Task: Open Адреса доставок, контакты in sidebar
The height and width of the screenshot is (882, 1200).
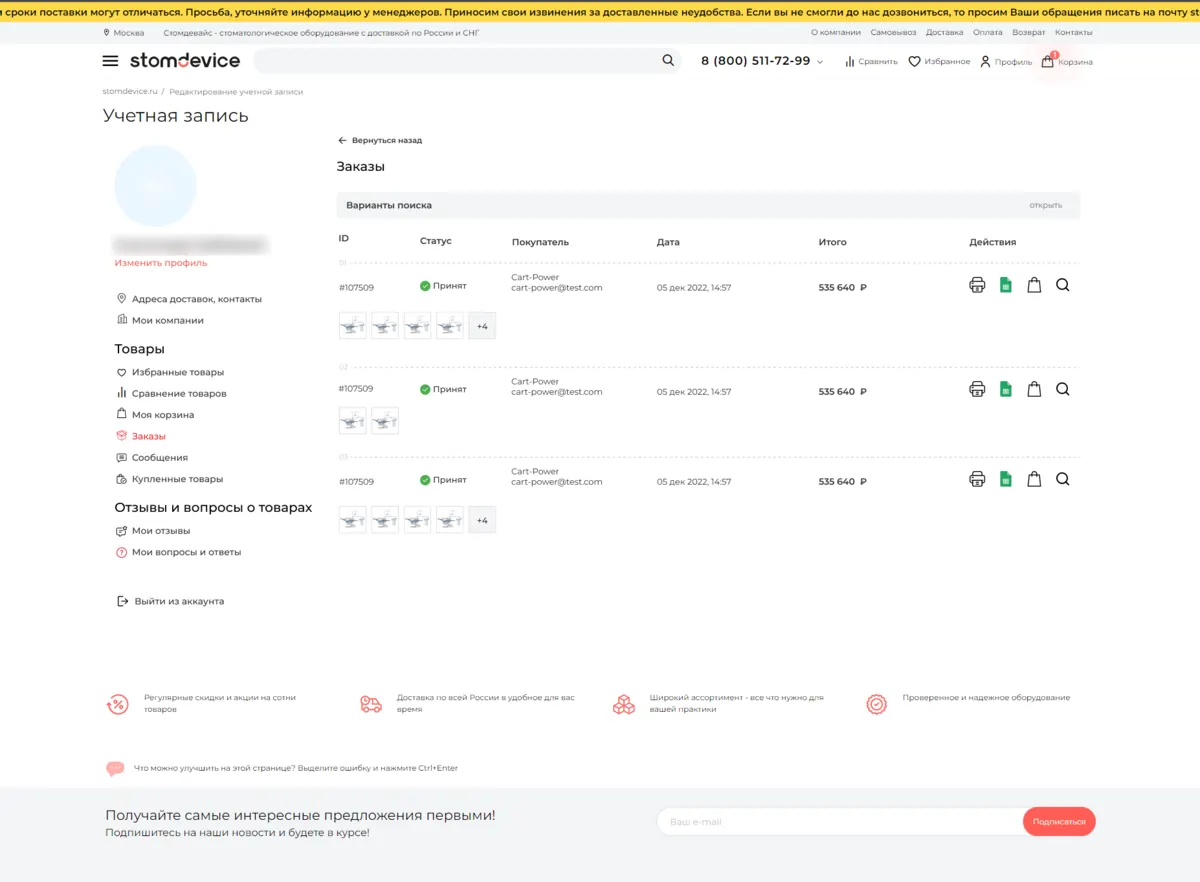Action: (x=189, y=299)
